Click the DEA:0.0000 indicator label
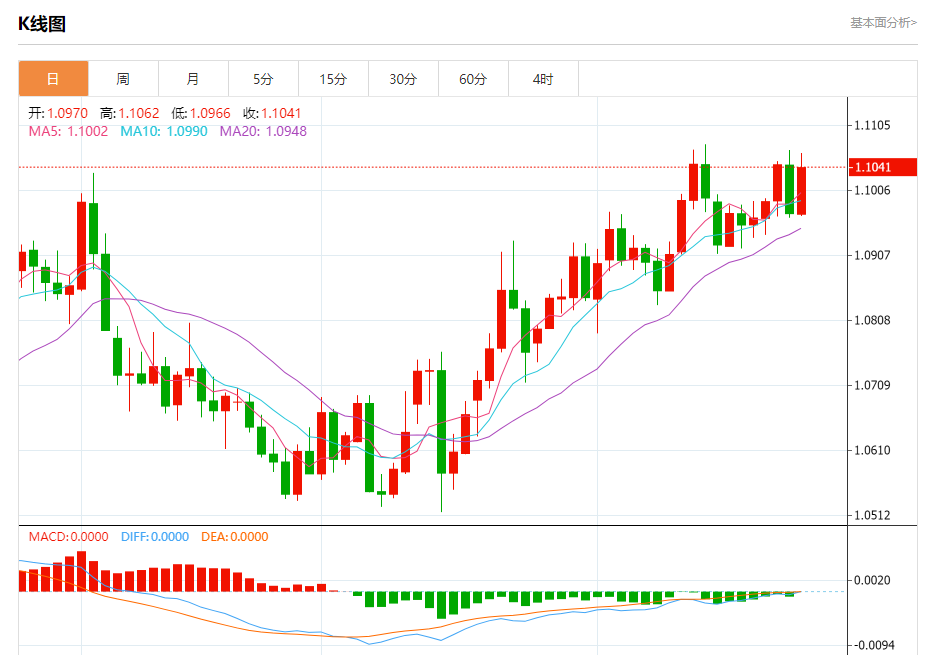Screen dimensions: 925x655 pyautogui.click(x=235, y=536)
